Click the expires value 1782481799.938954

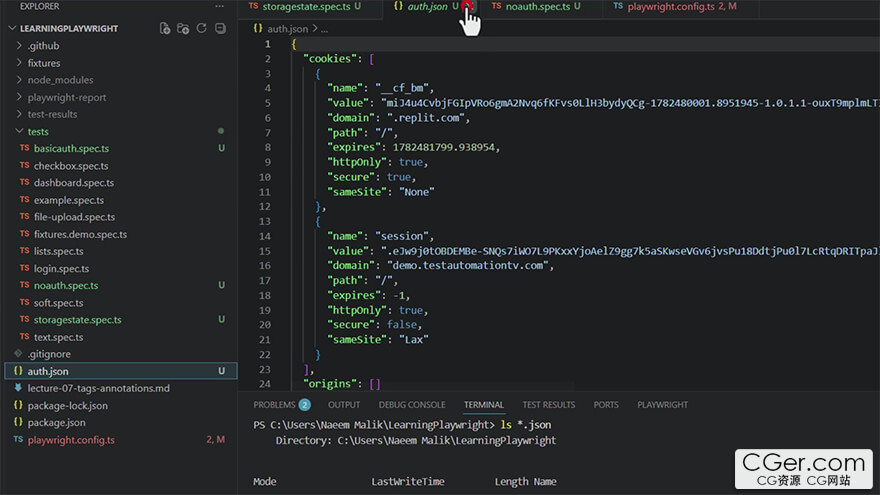point(443,147)
